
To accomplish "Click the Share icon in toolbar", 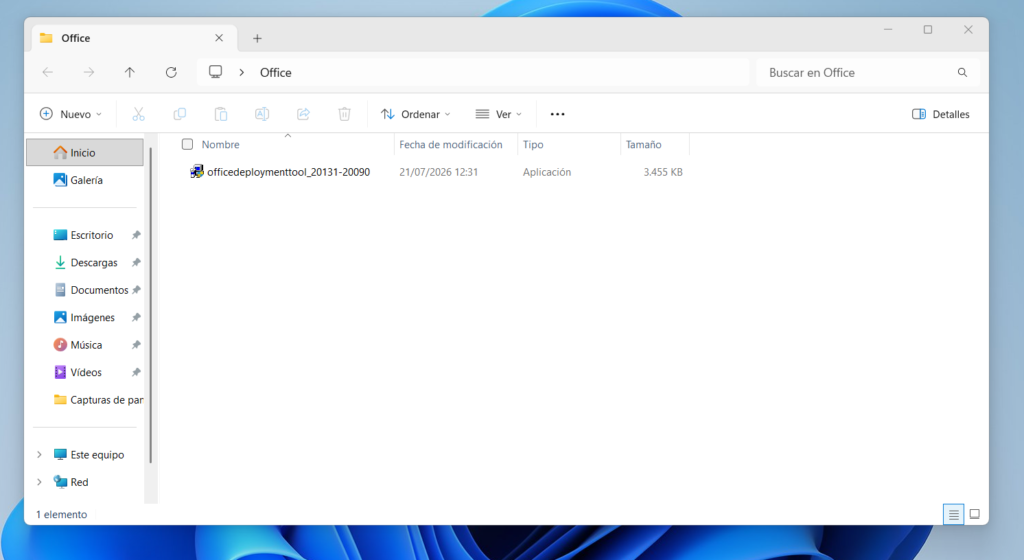I will (x=303, y=114).
